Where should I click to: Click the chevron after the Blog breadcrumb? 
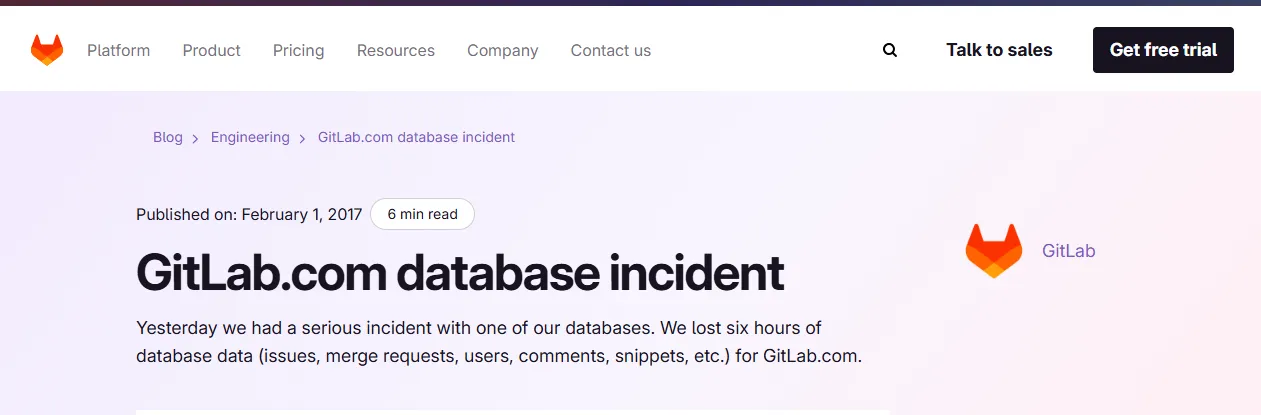click(196, 138)
